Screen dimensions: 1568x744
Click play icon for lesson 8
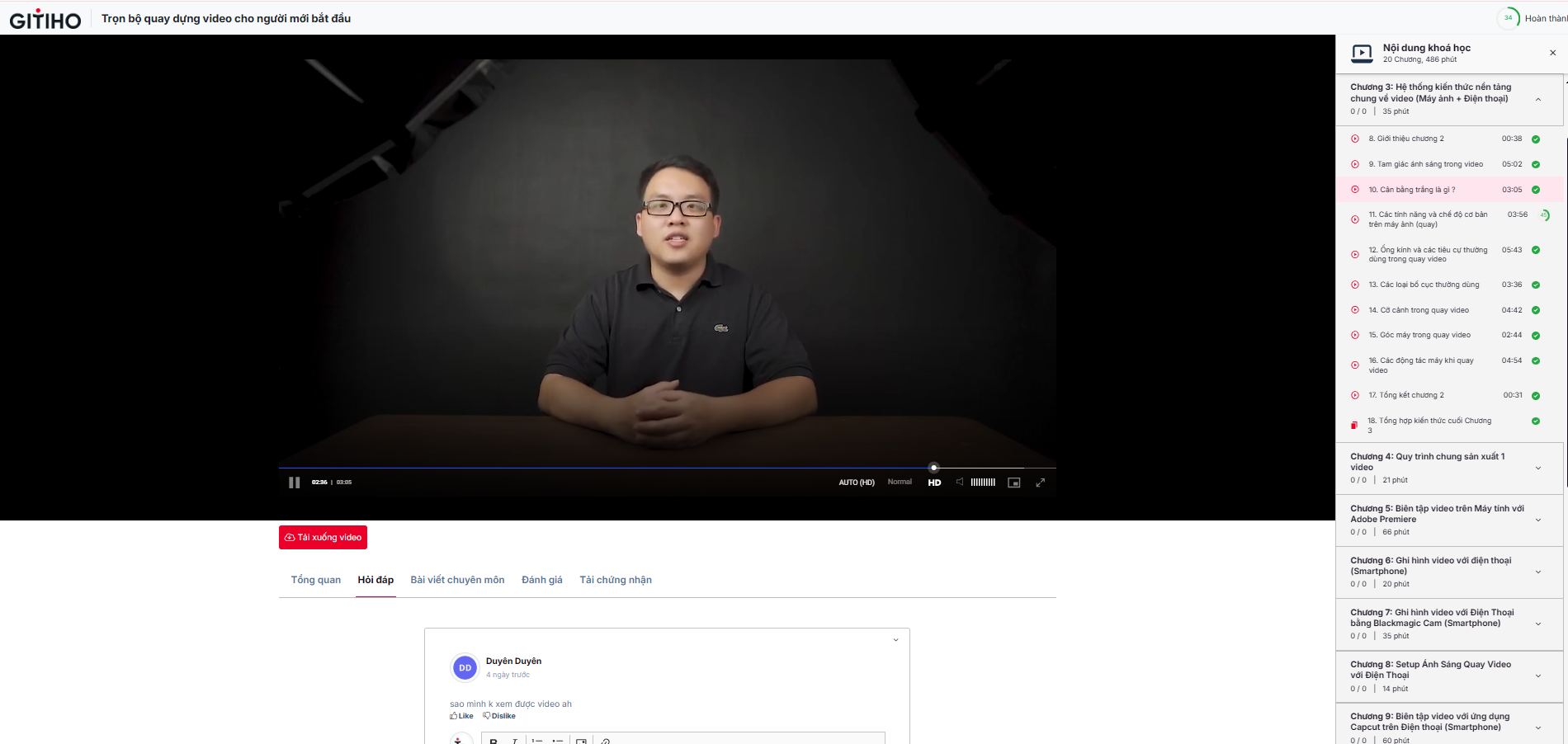click(x=1355, y=139)
